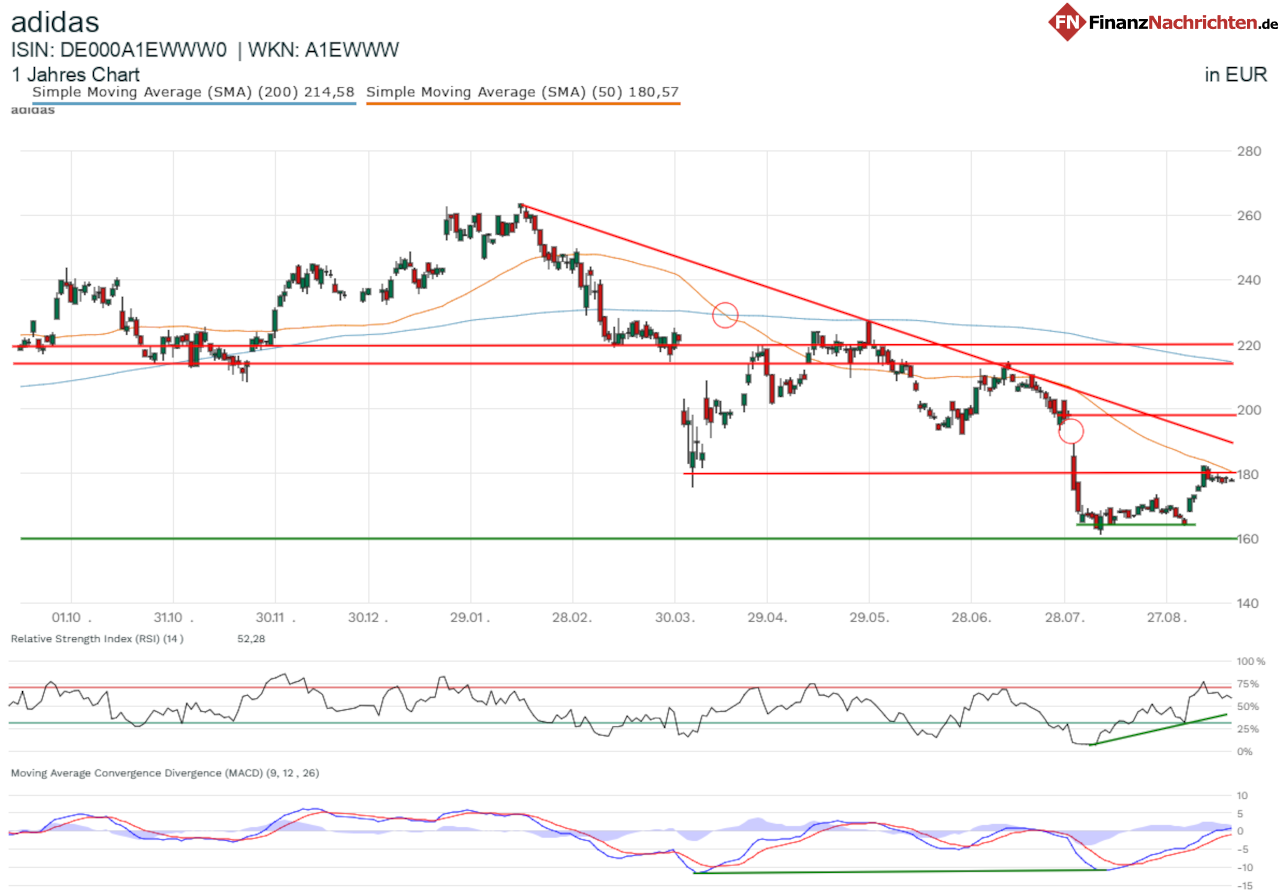Click the 140 price axis label
1280x890 pixels.
coord(1247,603)
